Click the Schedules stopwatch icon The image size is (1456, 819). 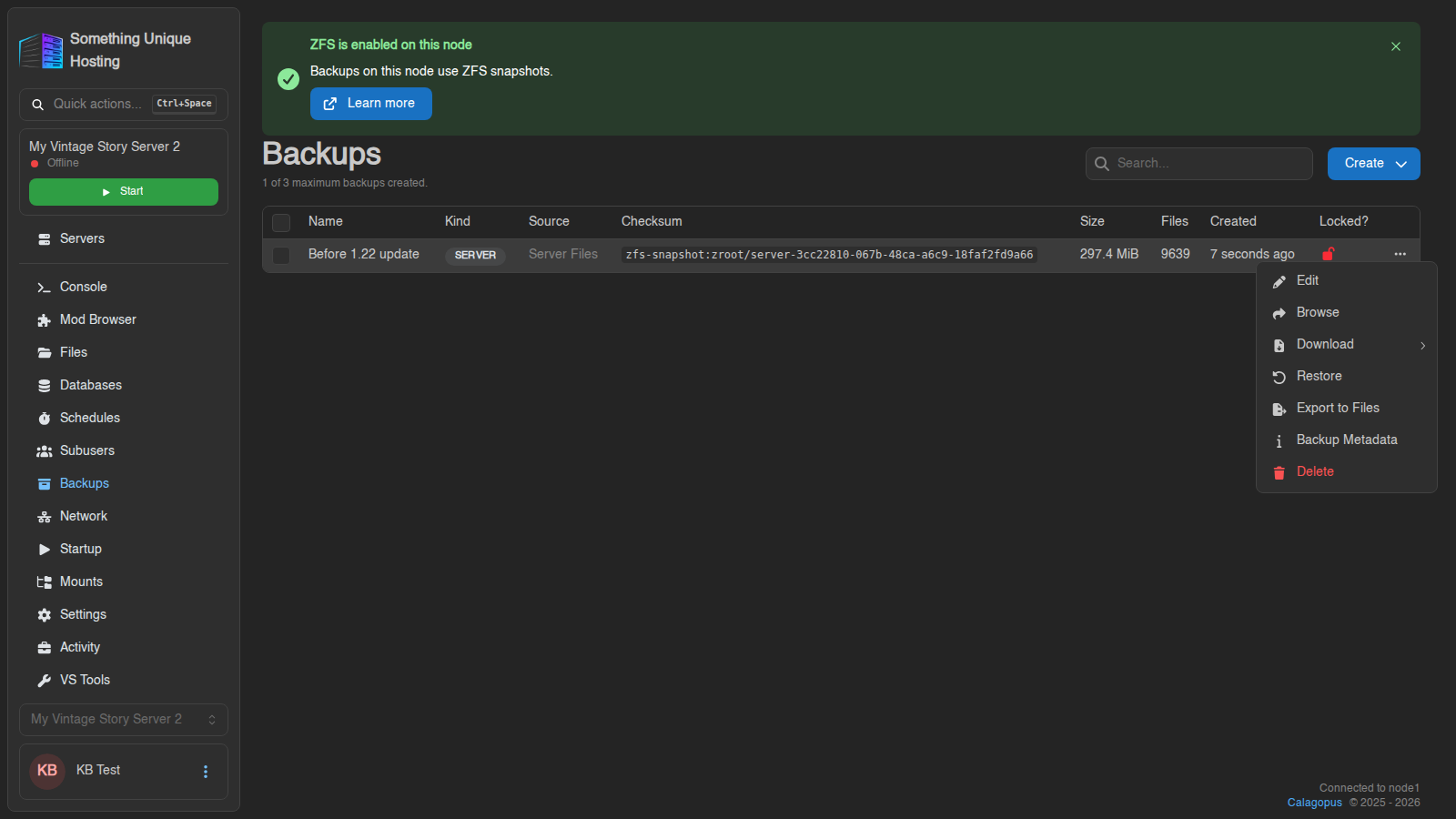pos(44,419)
